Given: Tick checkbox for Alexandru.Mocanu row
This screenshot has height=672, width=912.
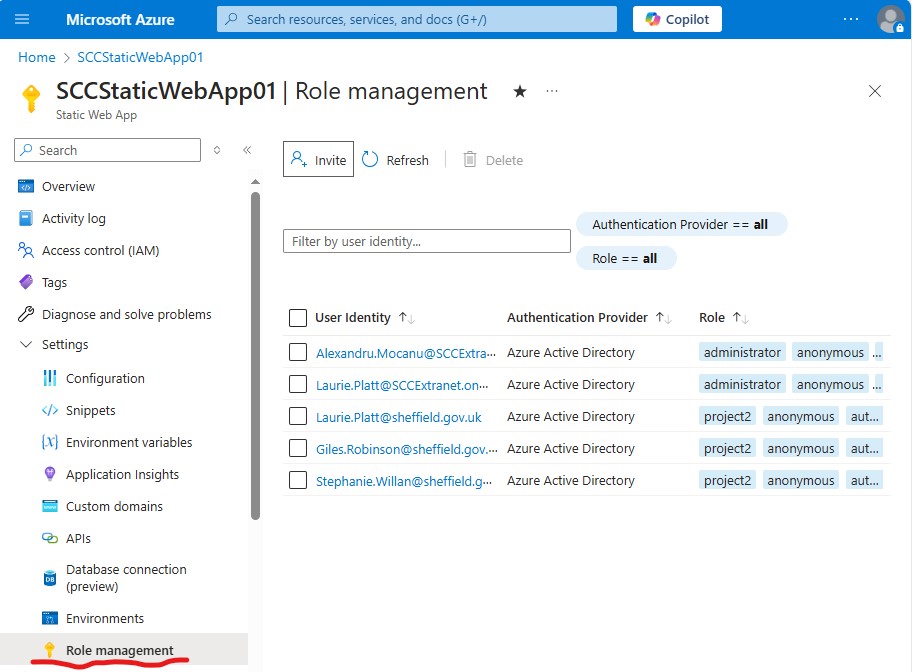Looking at the screenshot, I should point(298,352).
